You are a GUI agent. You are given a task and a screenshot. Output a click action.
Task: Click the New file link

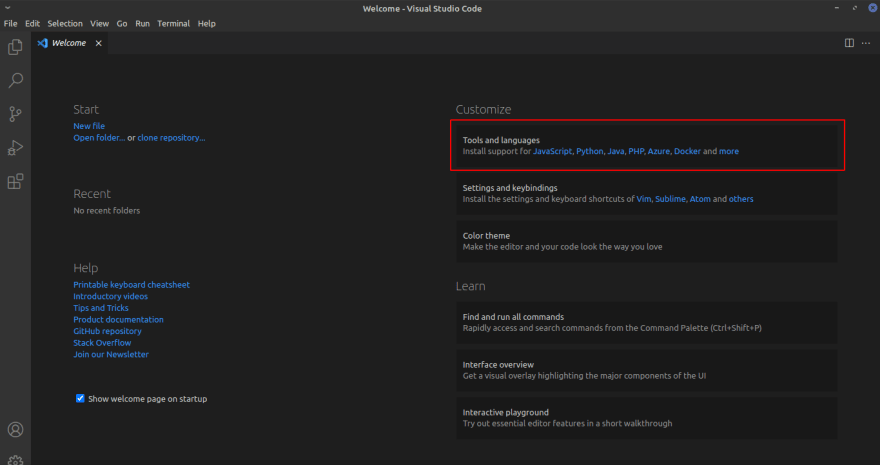click(89, 126)
